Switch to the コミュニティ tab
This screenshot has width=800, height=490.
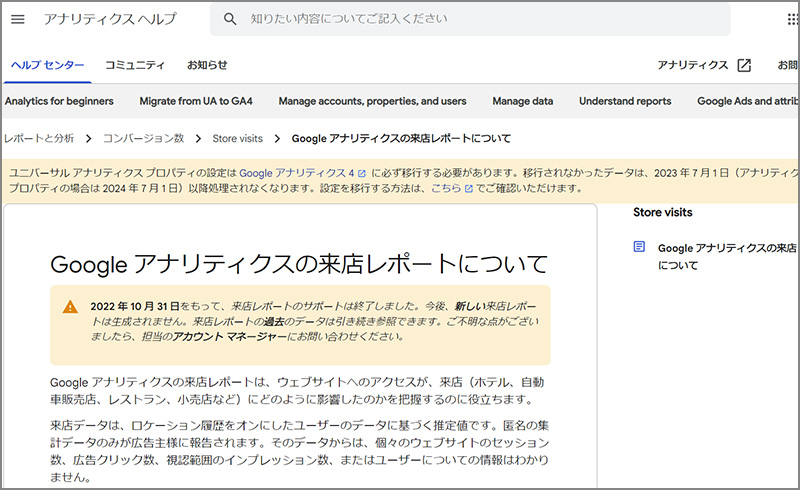coord(135,65)
